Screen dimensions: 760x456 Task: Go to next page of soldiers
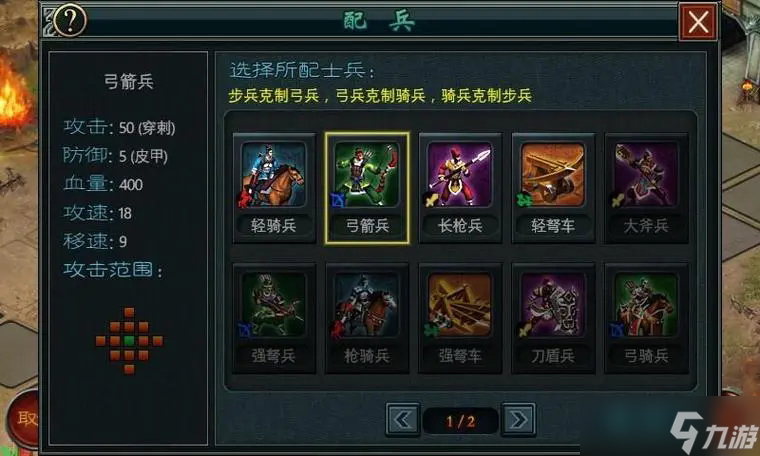click(x=518, y=420)
